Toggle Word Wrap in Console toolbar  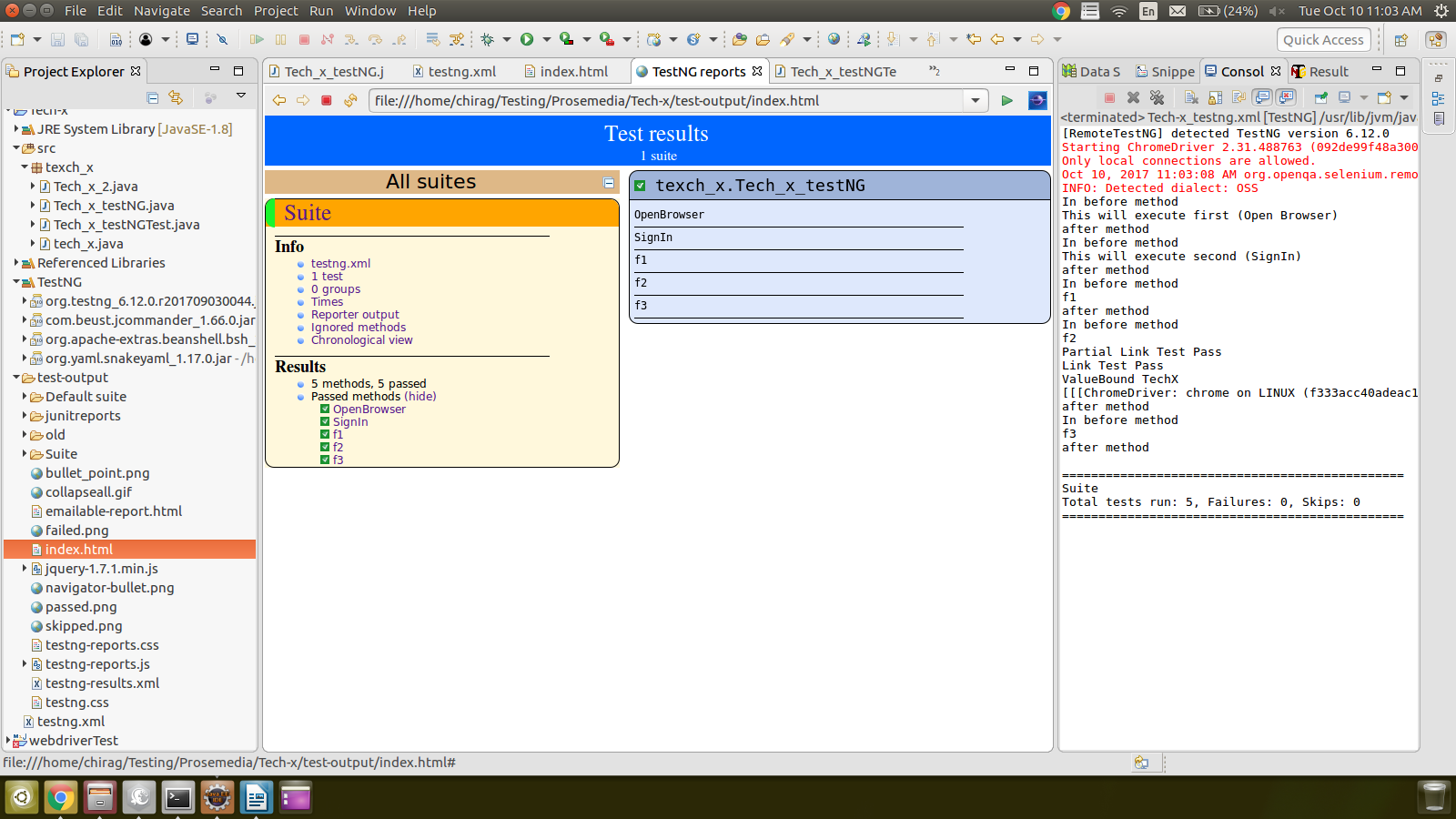click(1239, 97)
